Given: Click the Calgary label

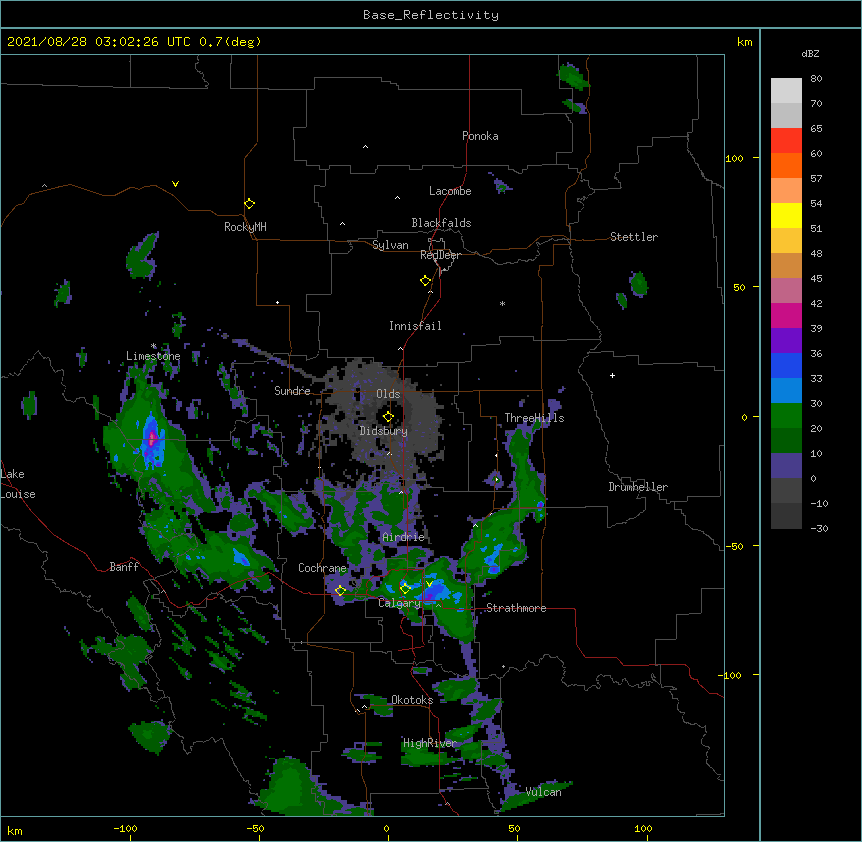Looking at the screenshot, I should [x=400, y=603].
